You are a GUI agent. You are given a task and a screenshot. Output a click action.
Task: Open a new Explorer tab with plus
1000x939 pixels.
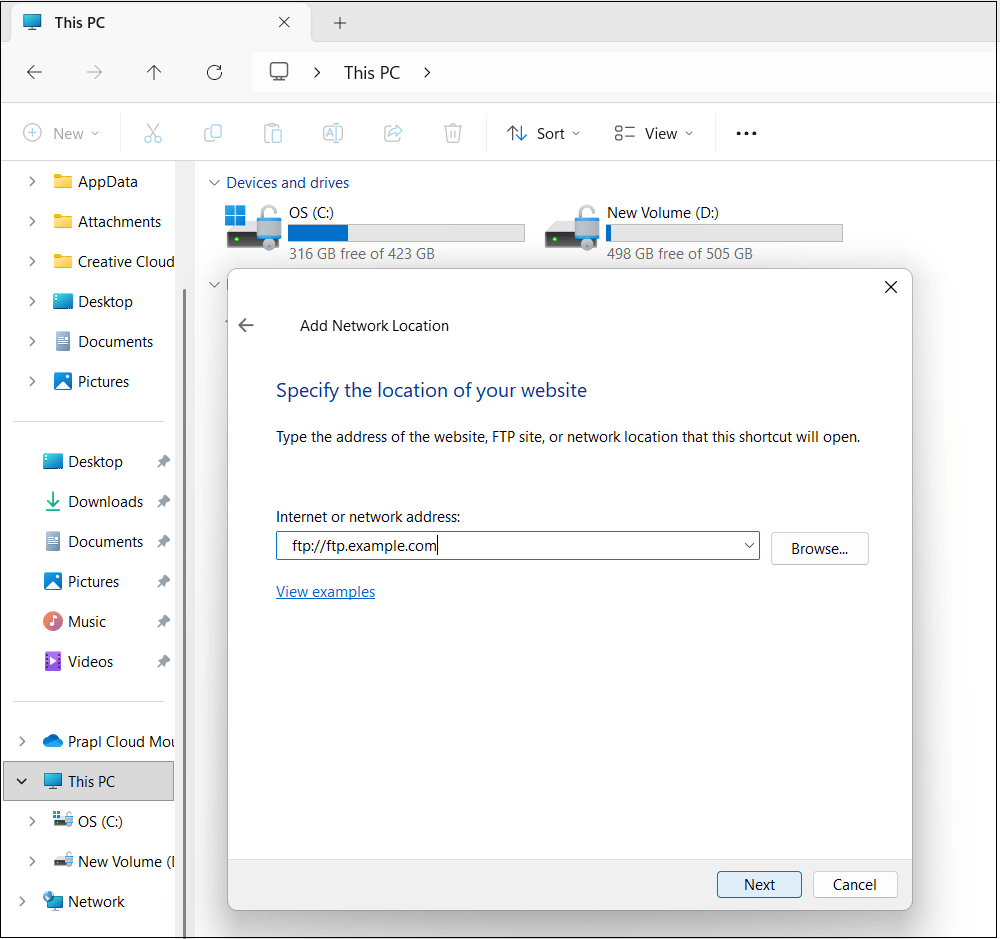(340, 23)
